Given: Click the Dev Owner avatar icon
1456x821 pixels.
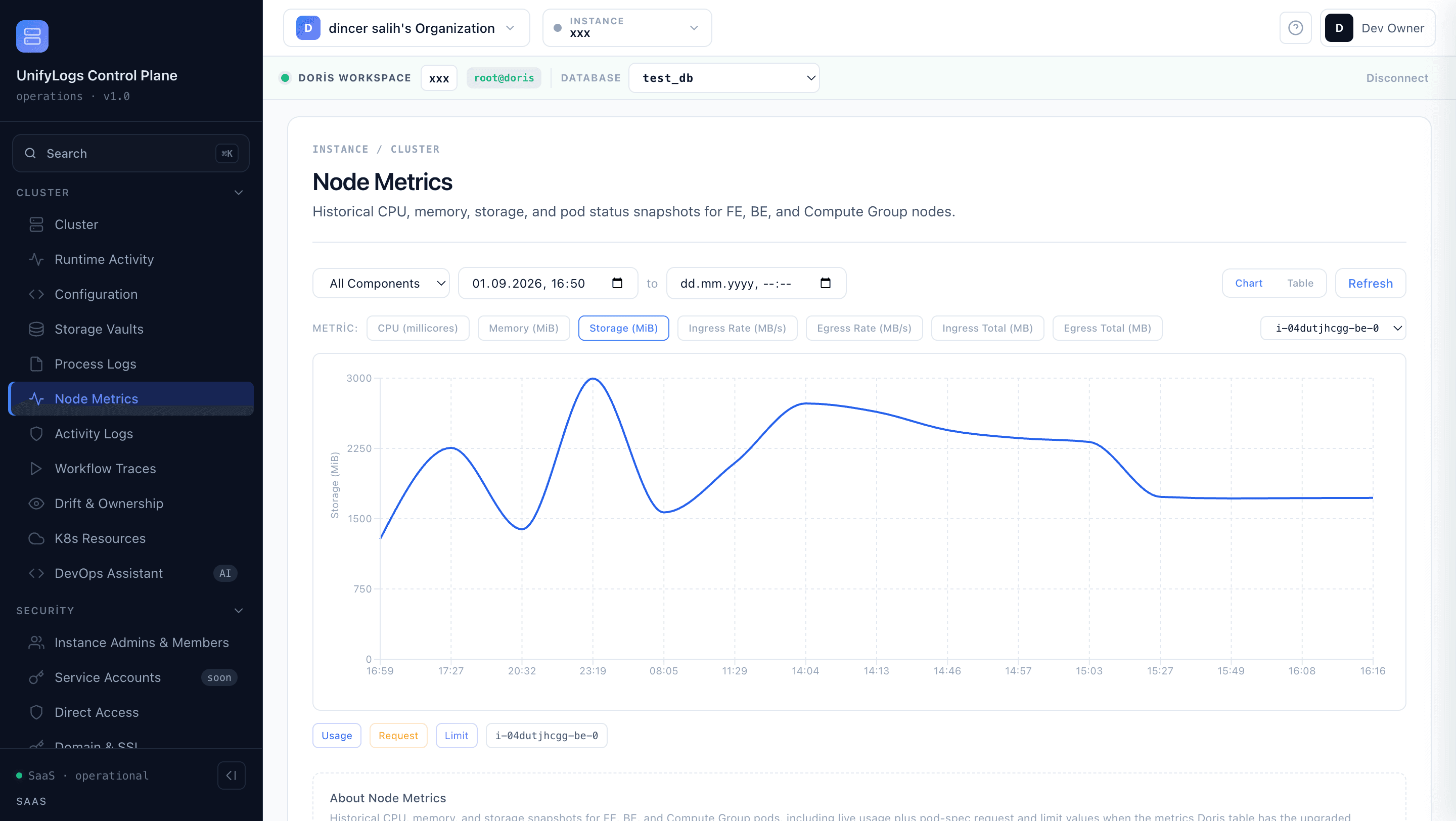Looking at the screenshot, I should 1339,28.
